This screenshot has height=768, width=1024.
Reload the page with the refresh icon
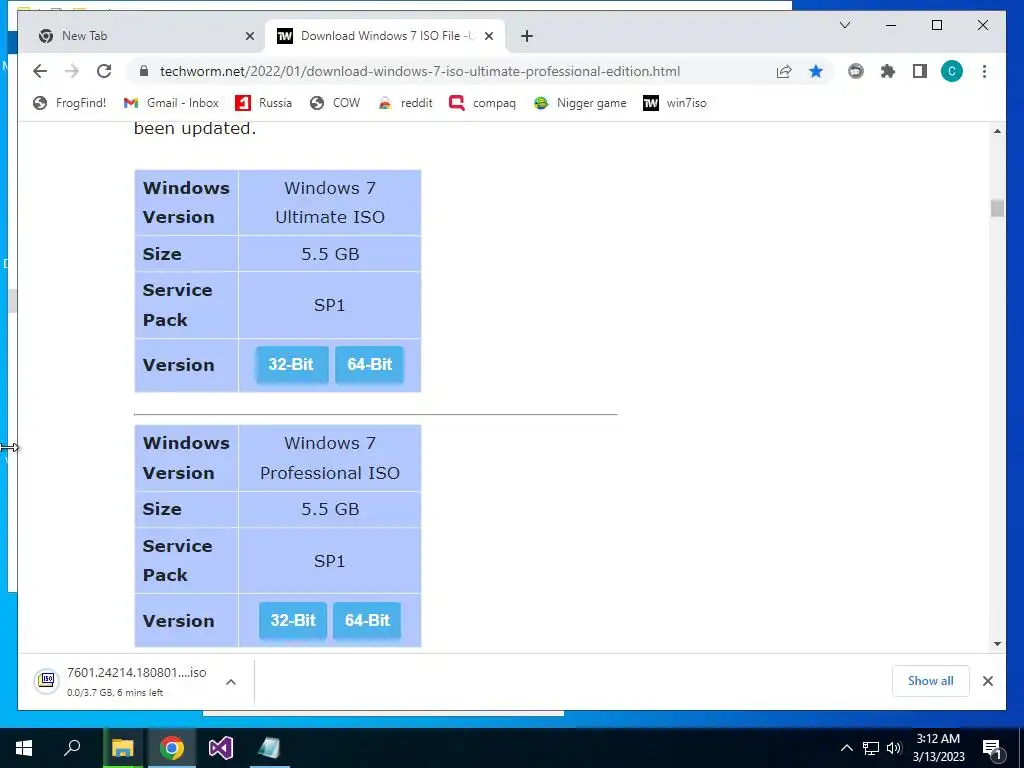(x=104, y=71)
